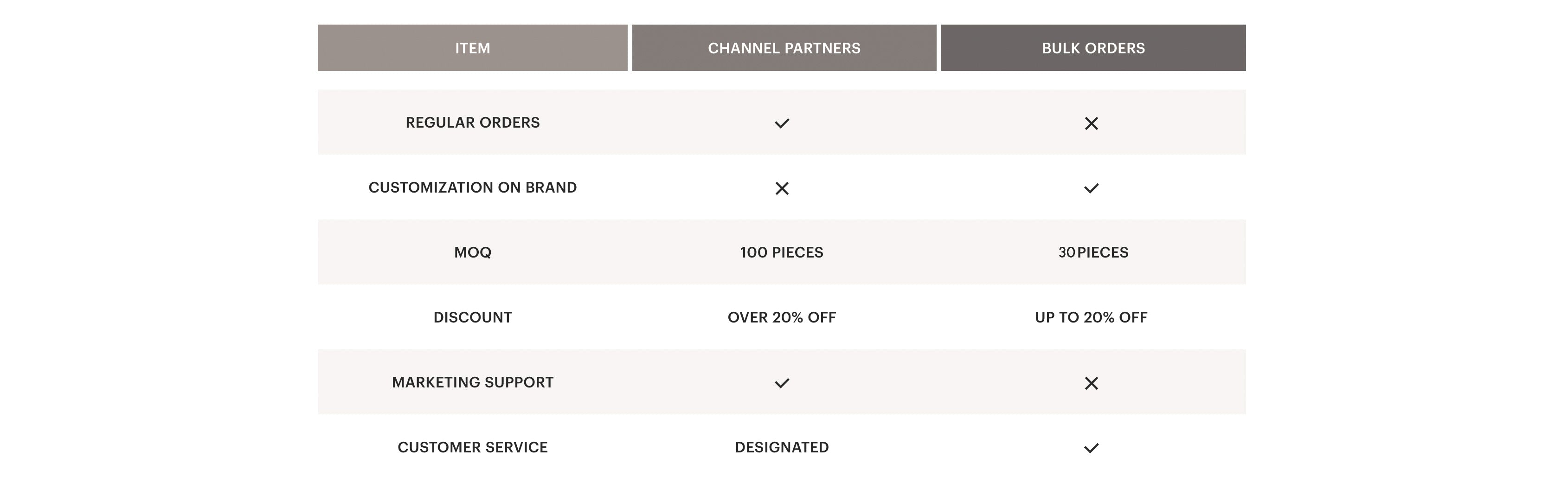Click the DISCOUNT row label
Screen dimensions: 1568x477
[472, 317]
